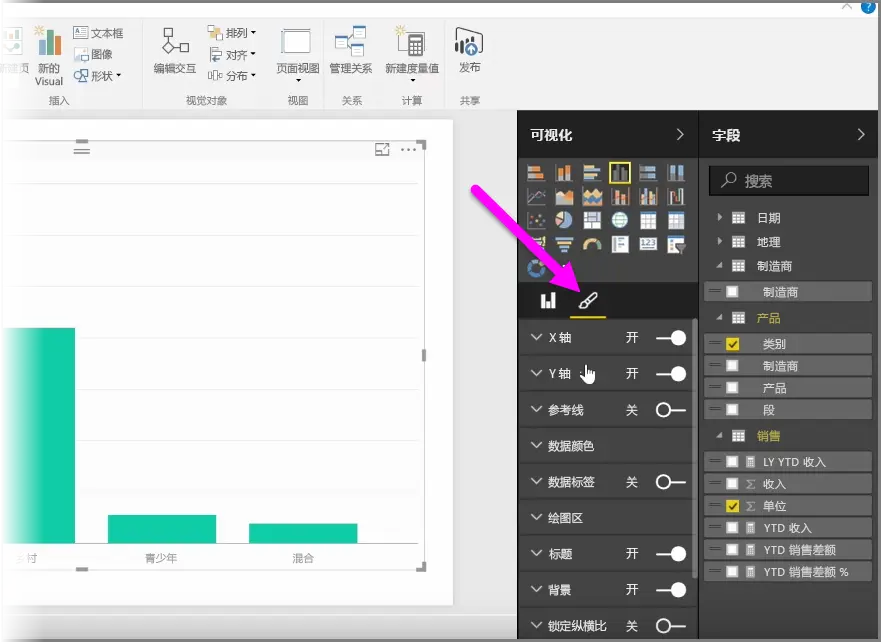Select the pie chart visualization

[564, 220]
